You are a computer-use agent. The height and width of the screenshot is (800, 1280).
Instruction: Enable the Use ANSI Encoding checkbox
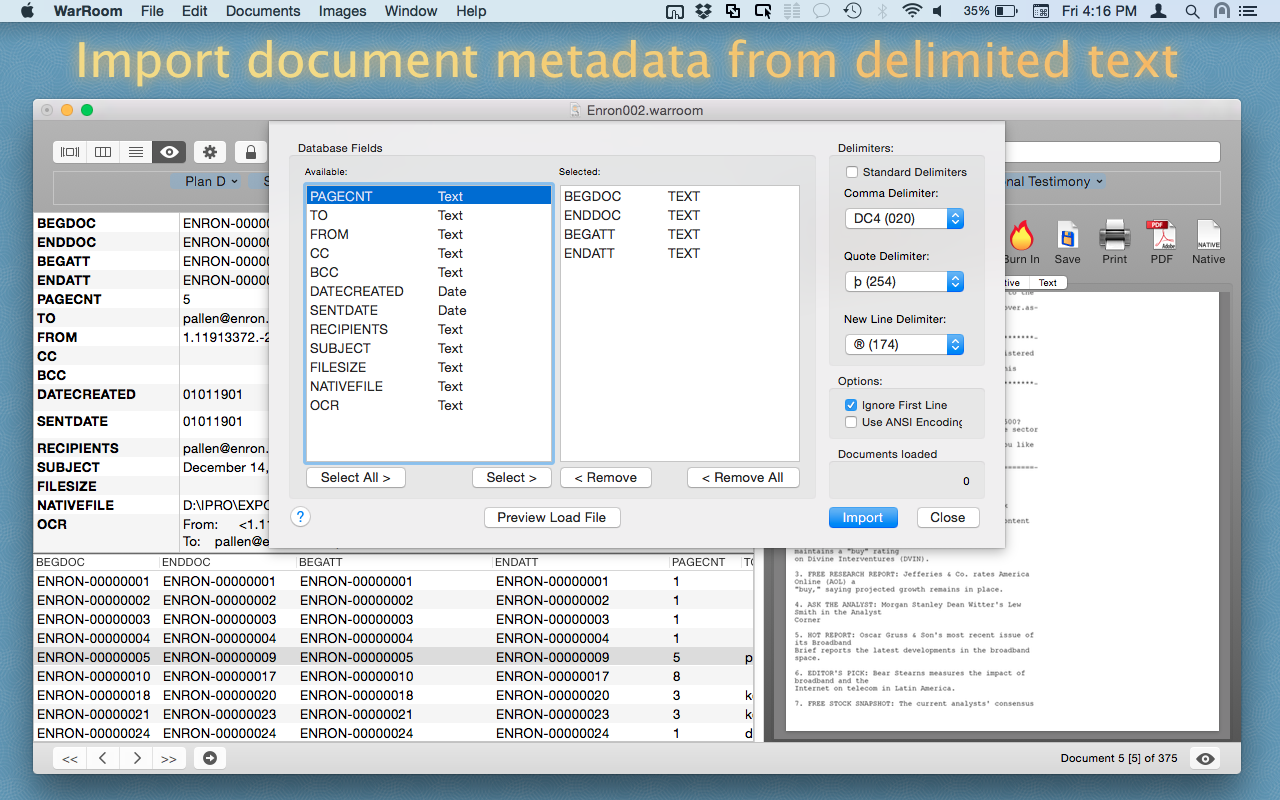pos(851,422)
